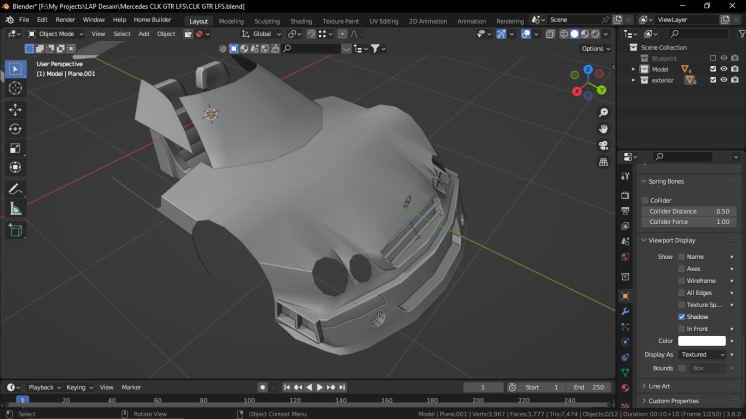
Task: Click the End frame 250 field
Action: [x=590, y=388]
